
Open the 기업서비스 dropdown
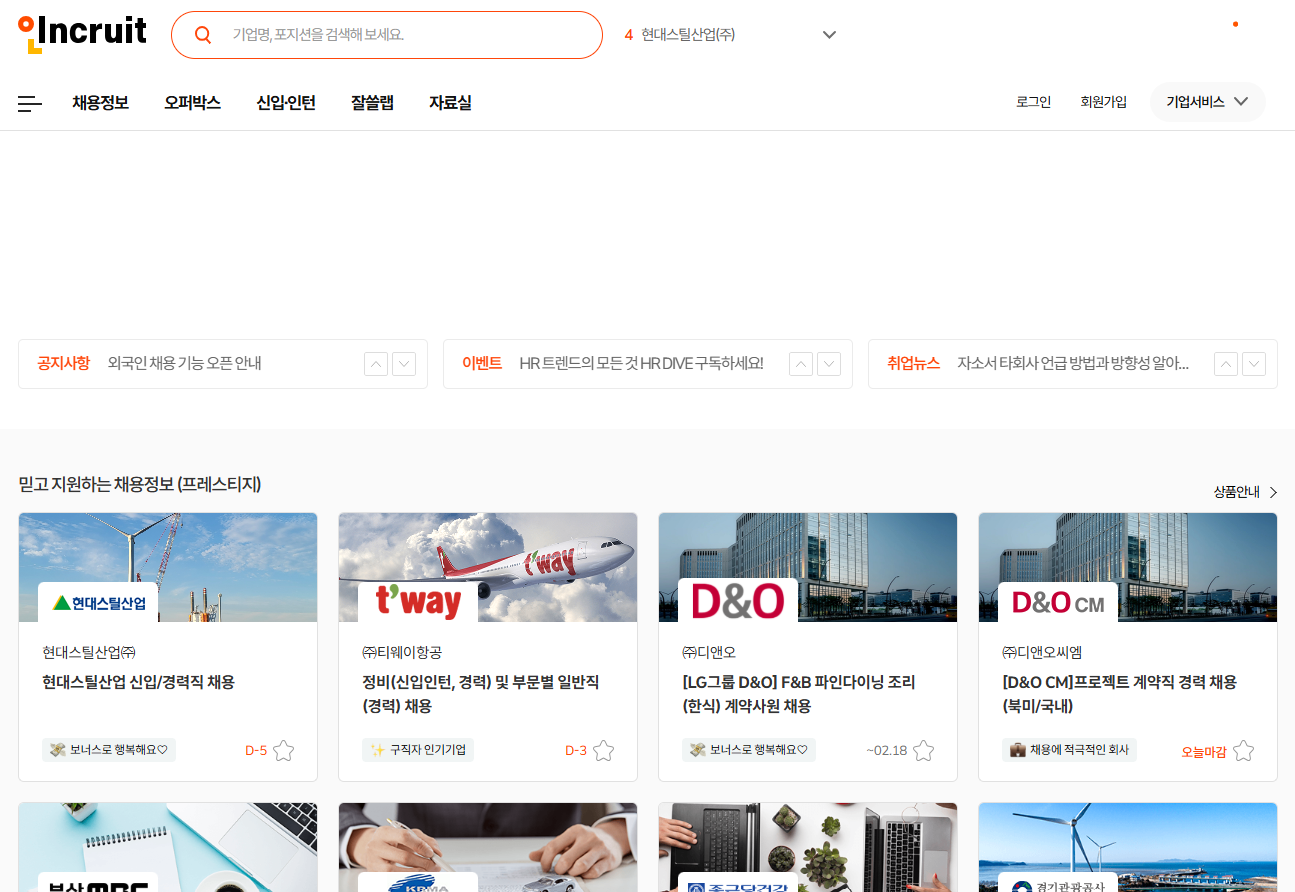(1207, 102)
